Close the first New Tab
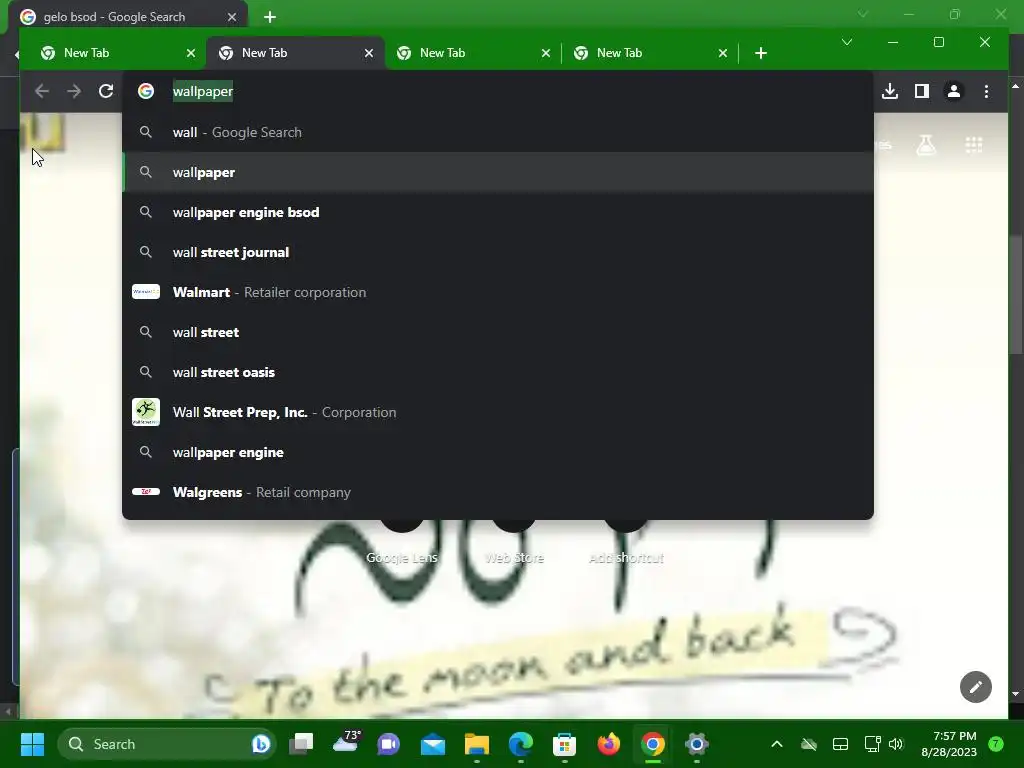Image resolution: width=1024 pixels, height=768 pixels. (x=191, y=53)
